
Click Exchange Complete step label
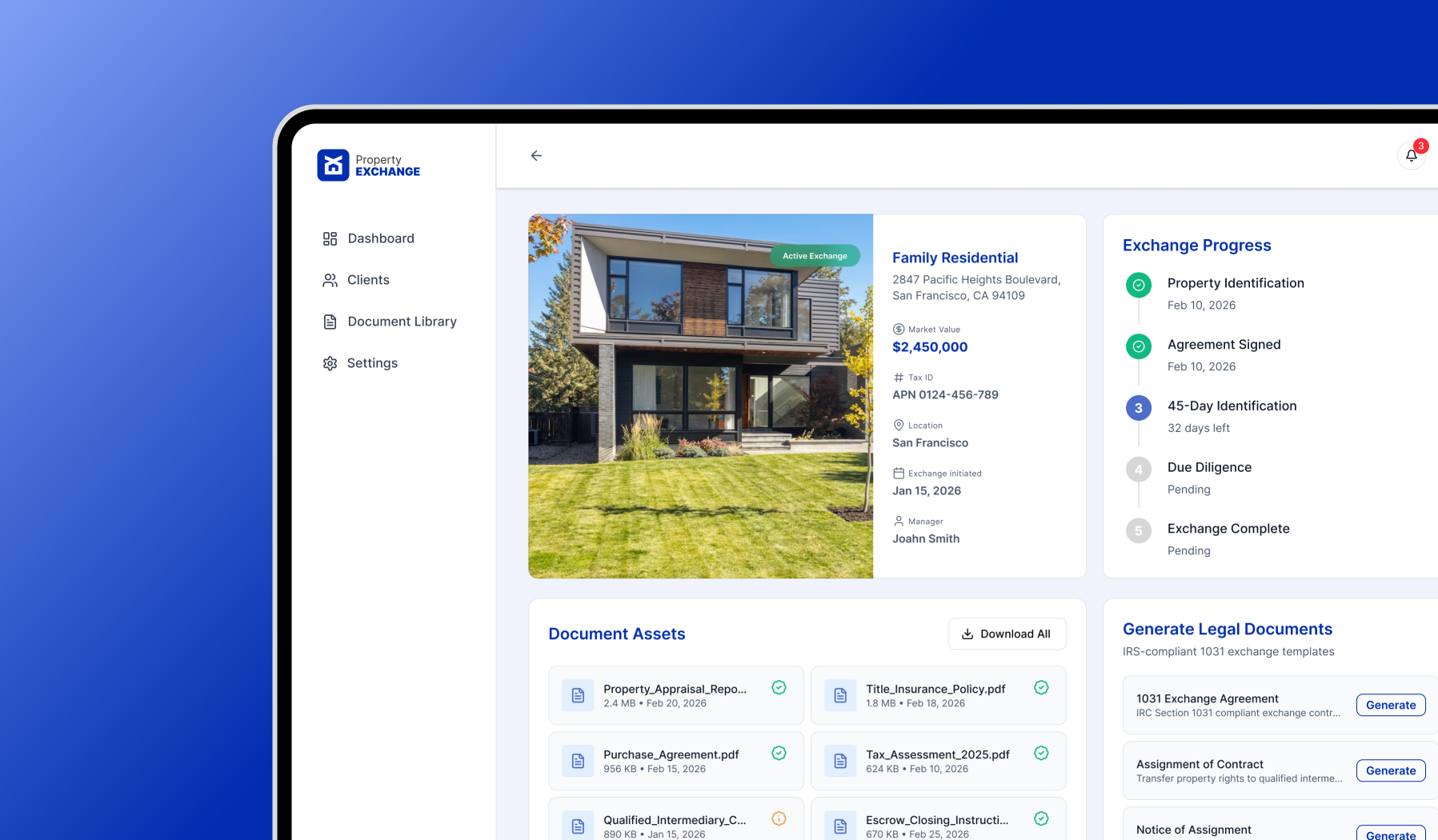pyautogui.click(x=1228, y=529)
